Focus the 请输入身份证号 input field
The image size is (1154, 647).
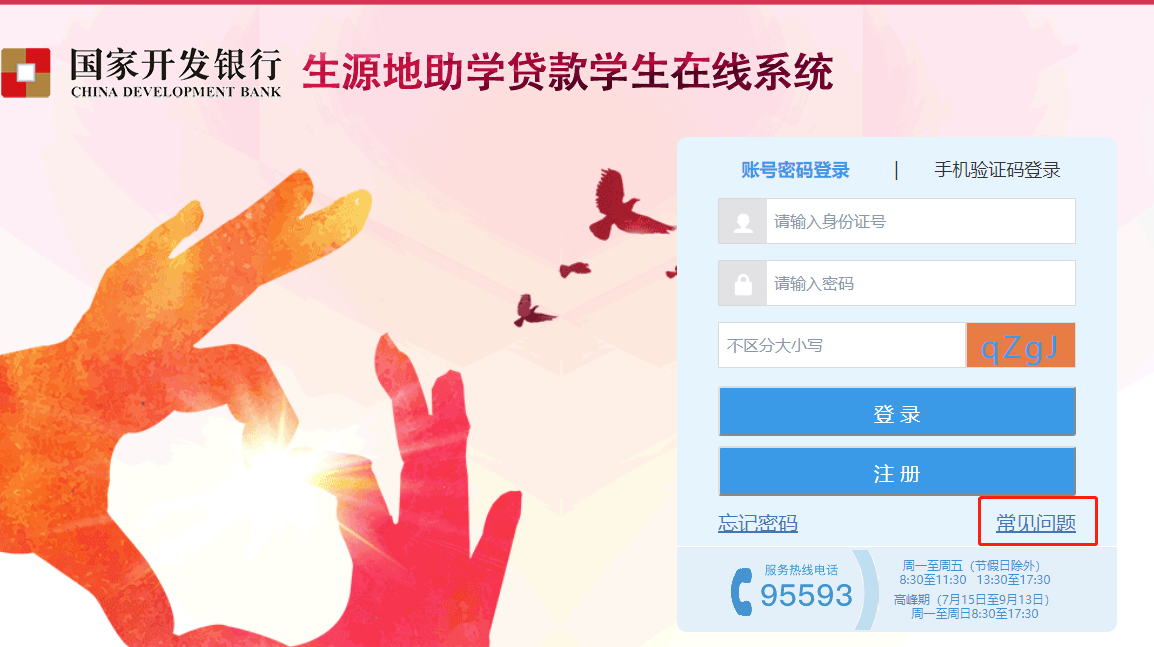(920, 222)
